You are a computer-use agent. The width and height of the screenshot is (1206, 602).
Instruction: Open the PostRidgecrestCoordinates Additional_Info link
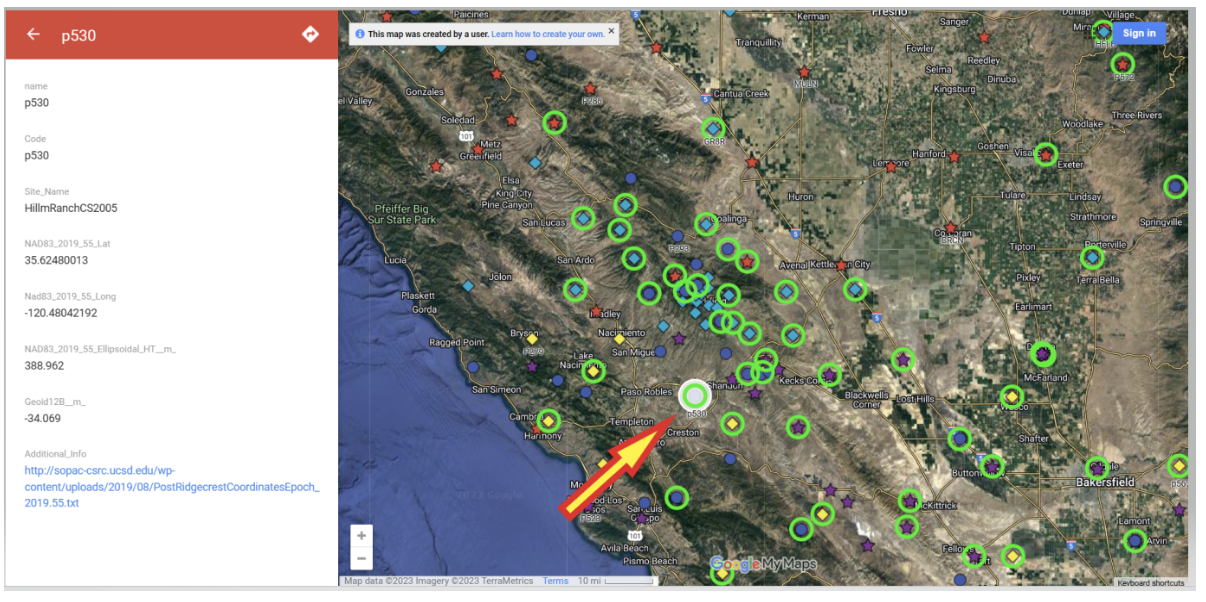tap(172, 486)
